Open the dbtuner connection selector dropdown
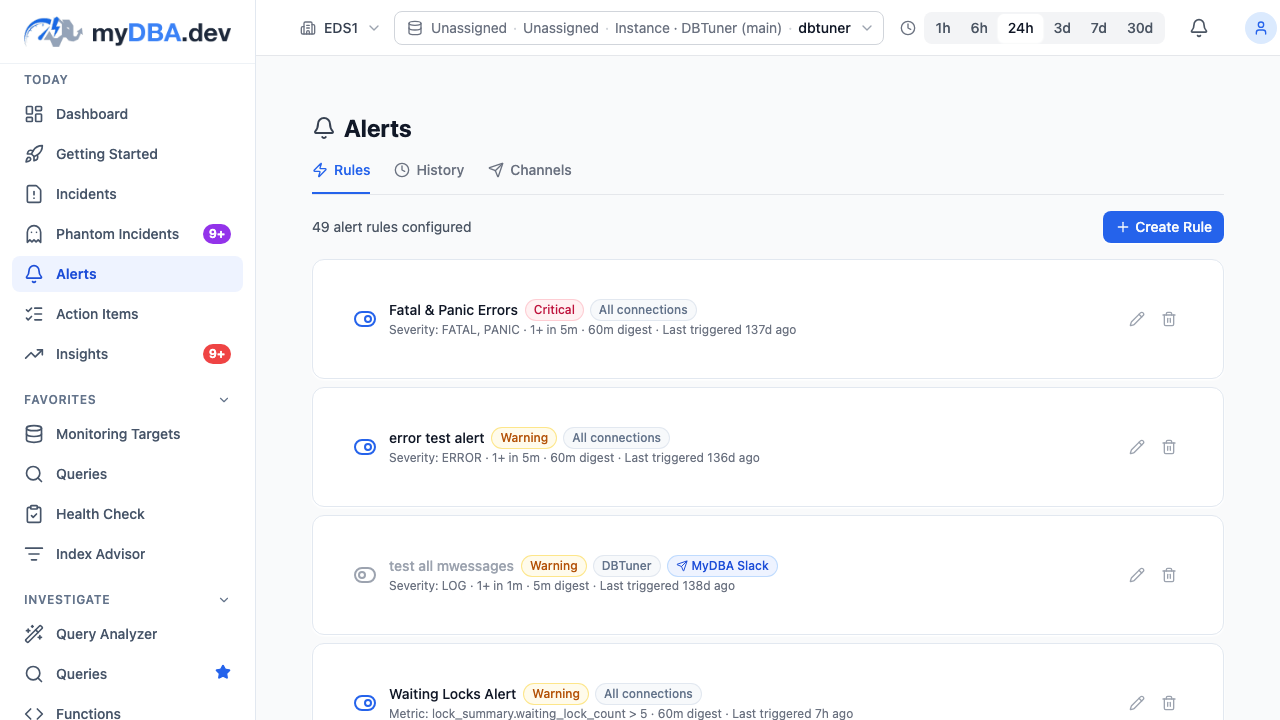 click(x=639, y=28)
